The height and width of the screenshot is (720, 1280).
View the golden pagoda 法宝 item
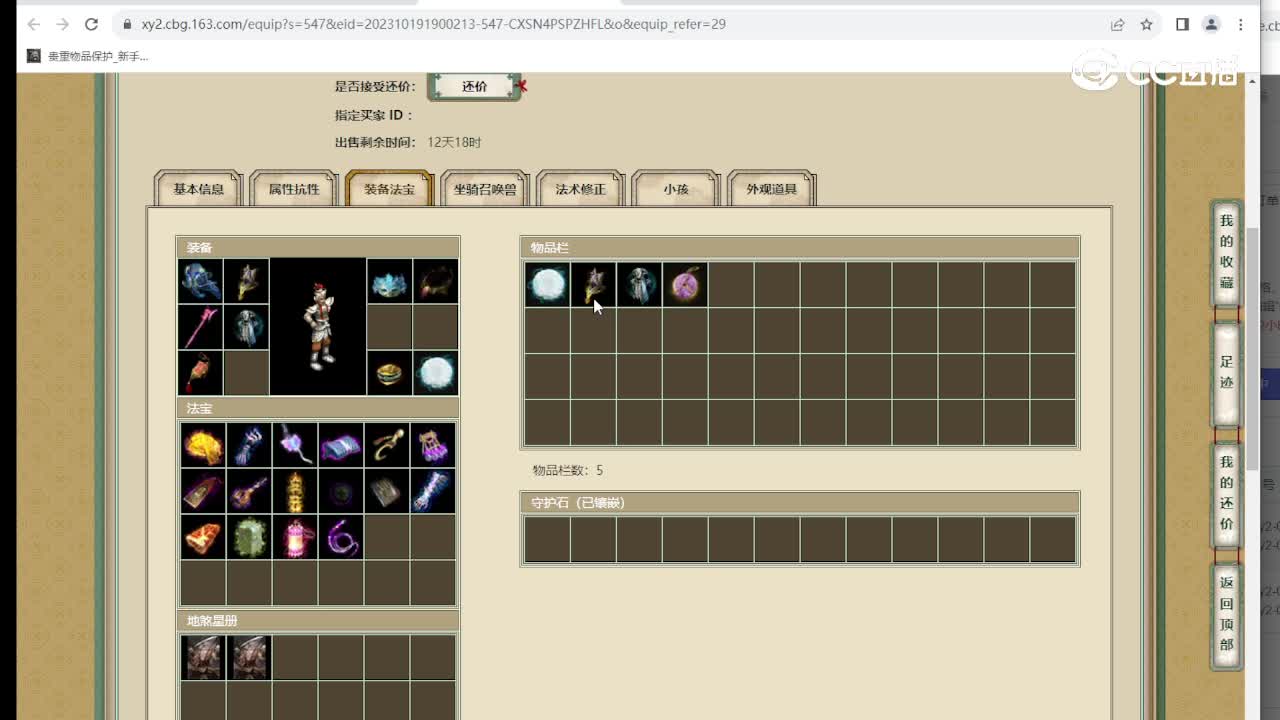point(295,491)
